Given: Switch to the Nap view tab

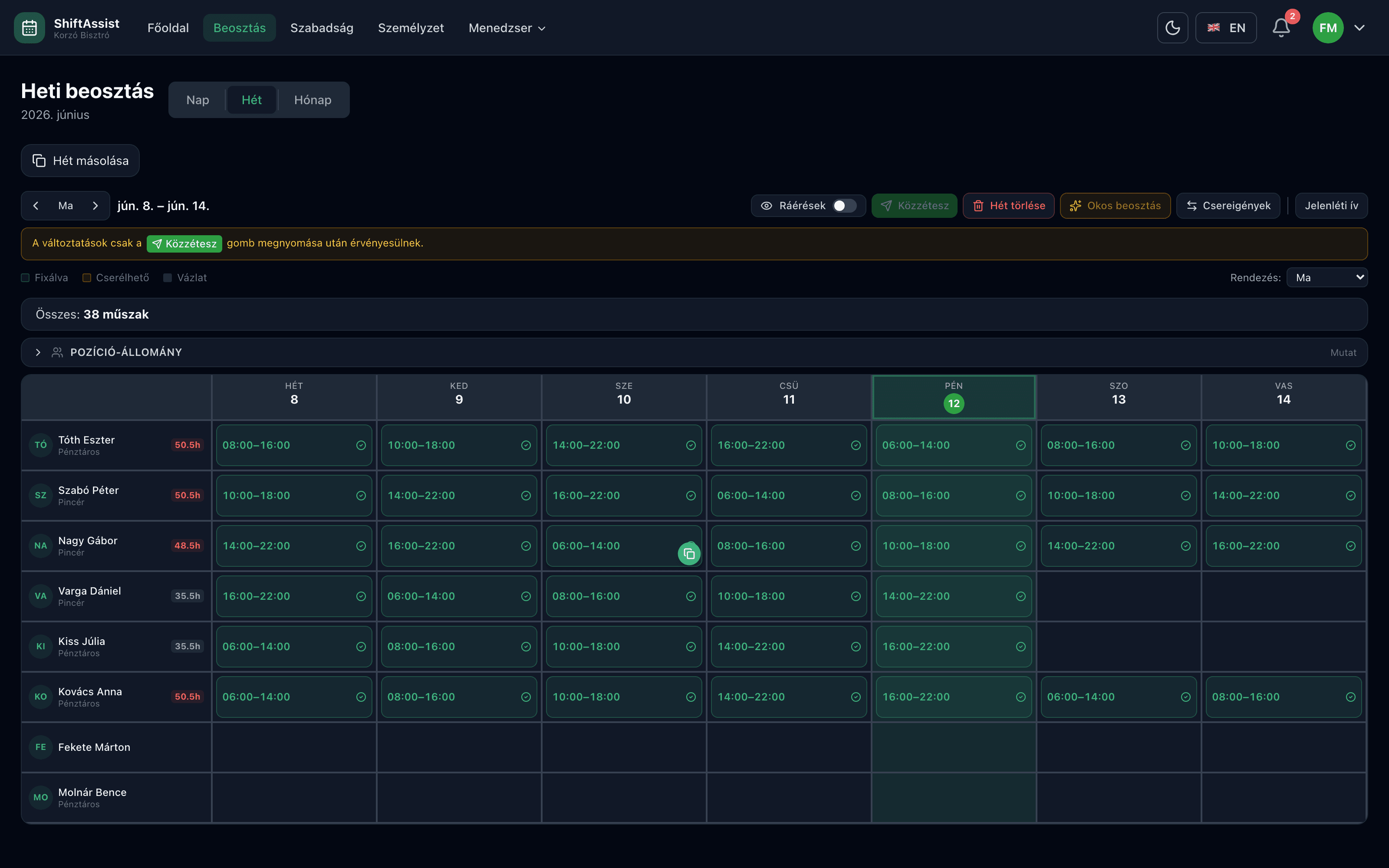Looking at the screenshot, I should pyautogui.click(x=197, y=100).
